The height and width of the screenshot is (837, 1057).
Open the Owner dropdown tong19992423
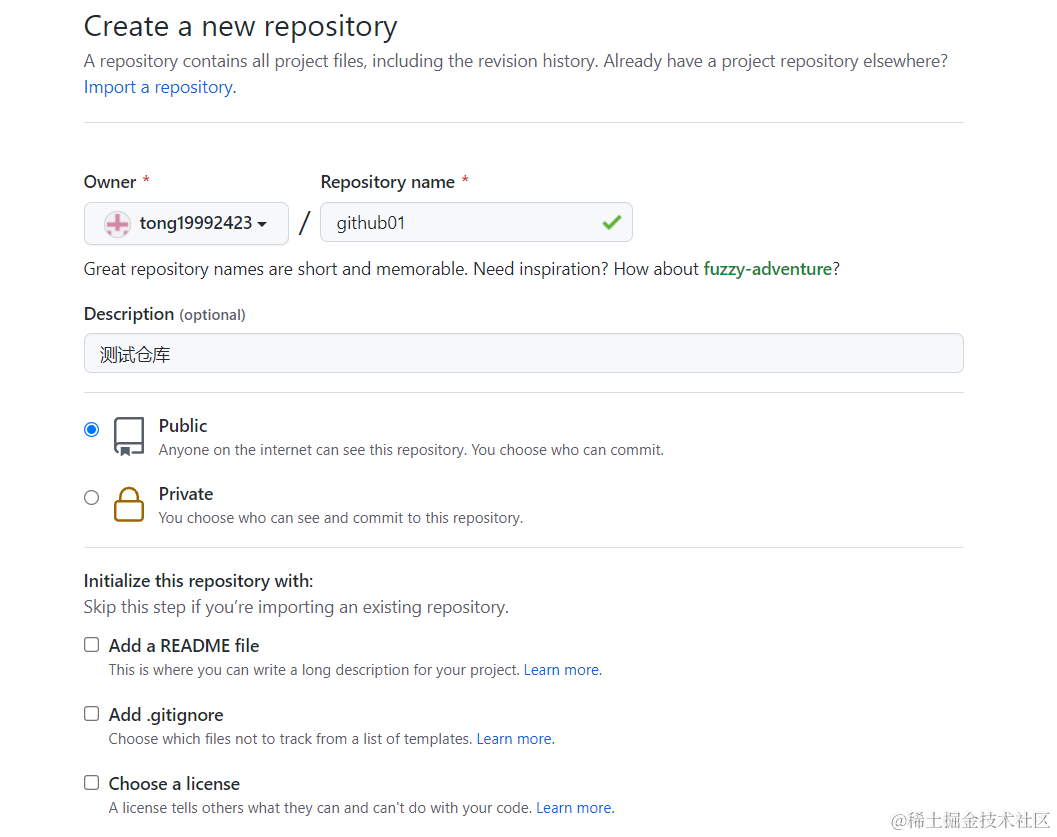tap(186, 223)
